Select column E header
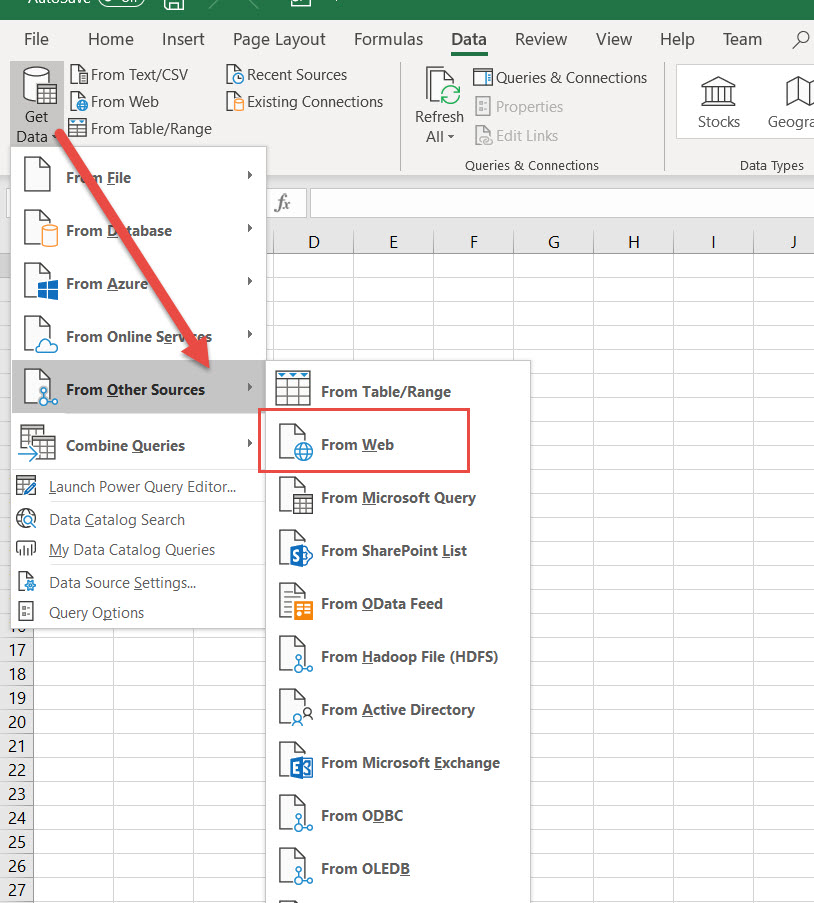 [393, 242]
